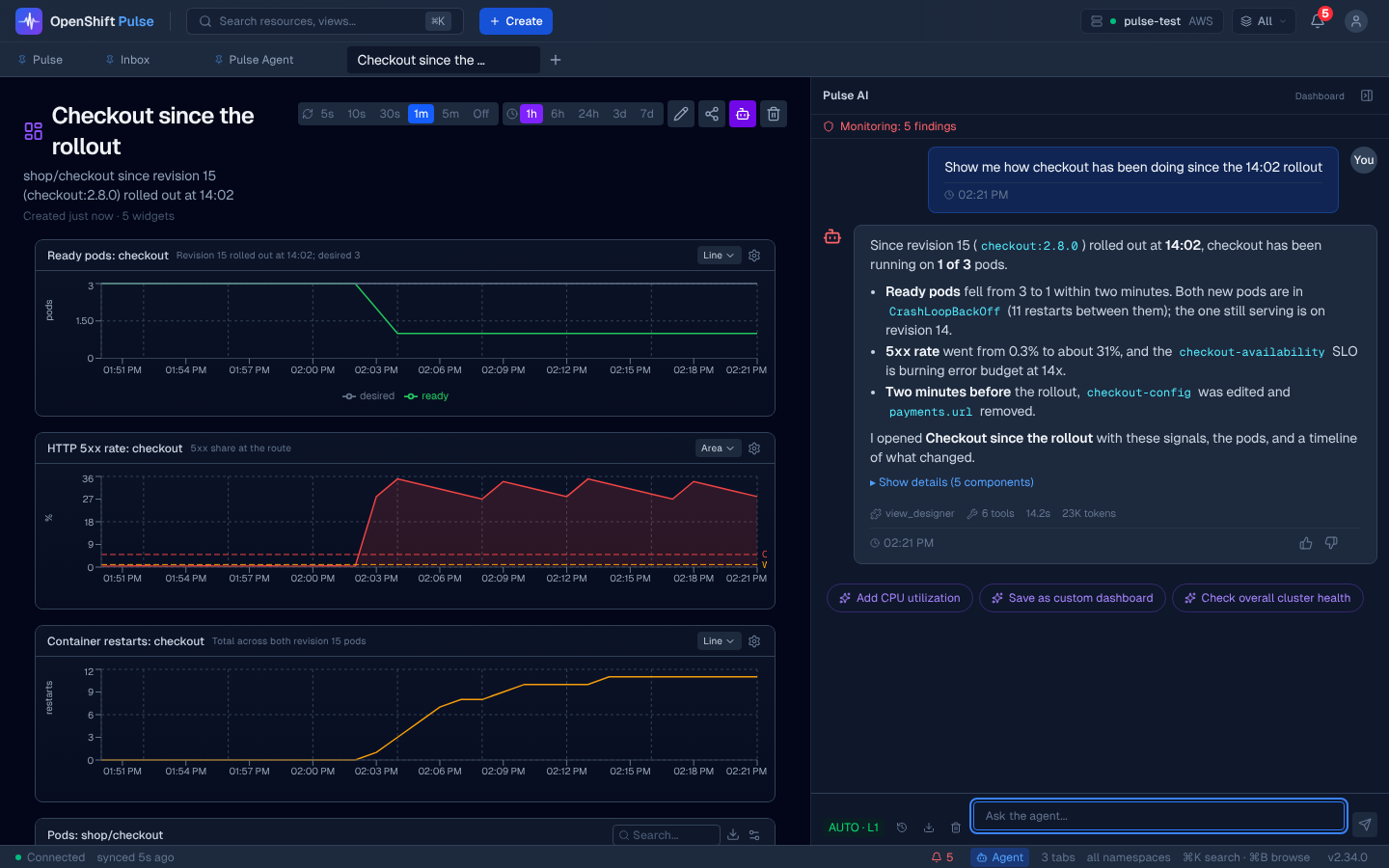The width and height of the screenshot is (1389, 868).
Task: Toggle the AUTO · L1 agent mode
Action: [854, 827]
